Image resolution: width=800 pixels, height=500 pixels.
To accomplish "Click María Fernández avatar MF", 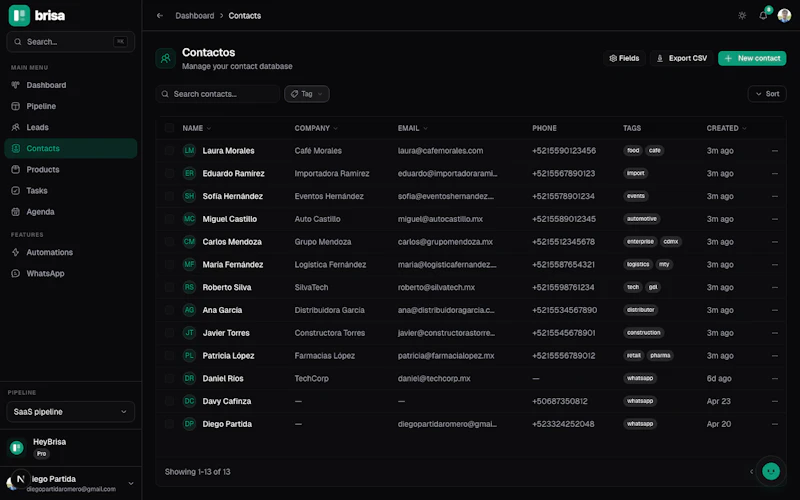I will click(189, 264).
